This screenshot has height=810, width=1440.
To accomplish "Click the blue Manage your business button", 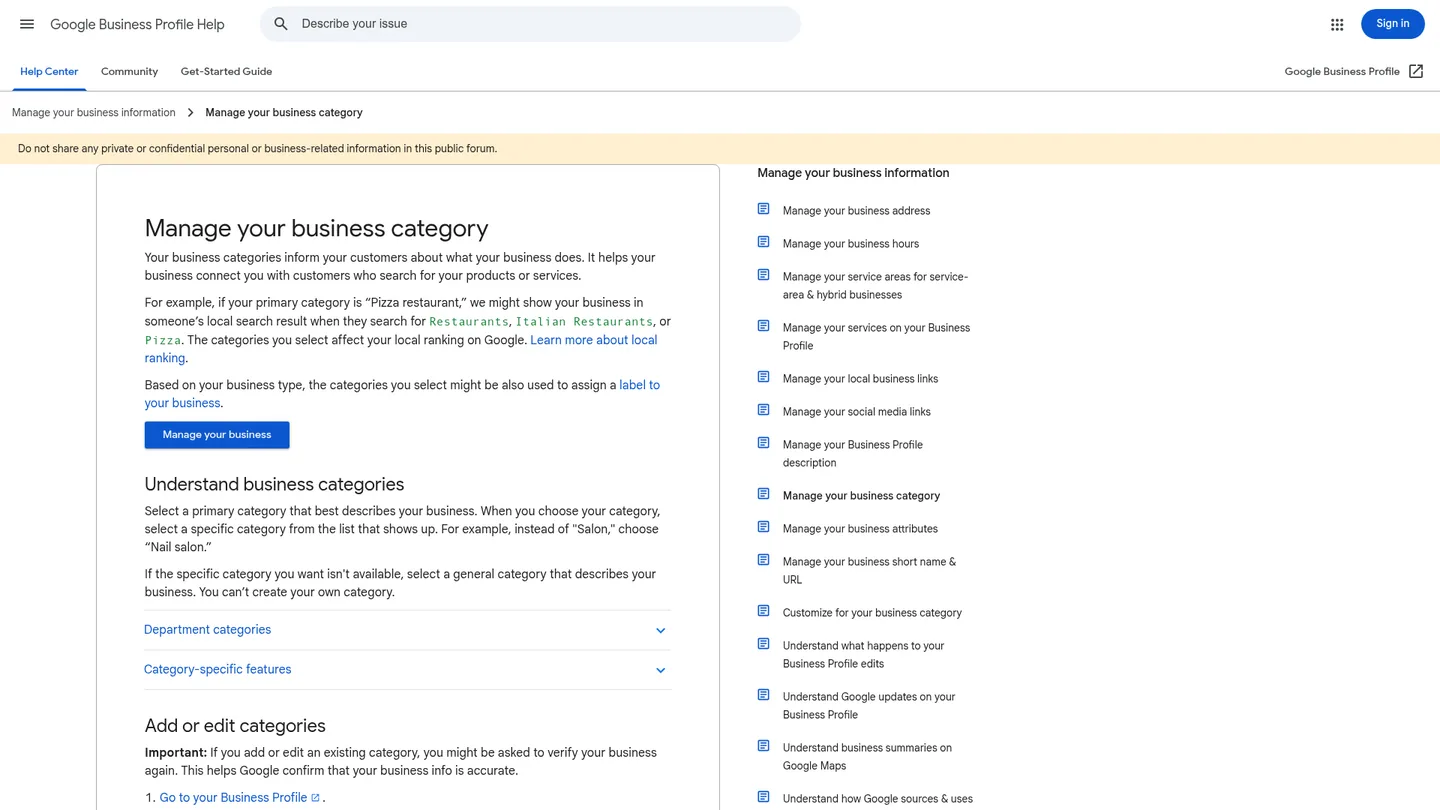I will [217, 435].
